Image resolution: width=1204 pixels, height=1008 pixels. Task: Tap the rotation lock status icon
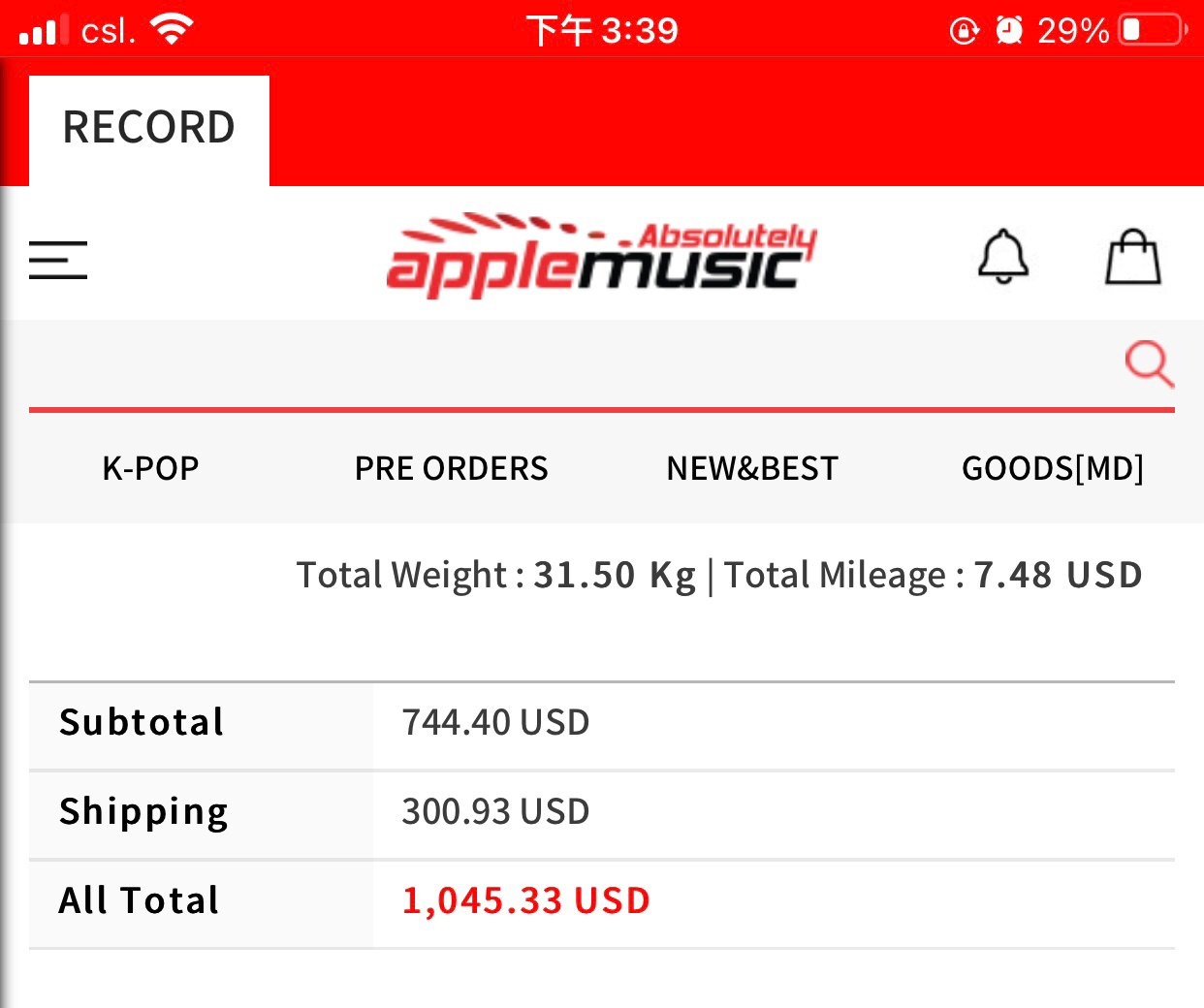(x=965, y=31)
